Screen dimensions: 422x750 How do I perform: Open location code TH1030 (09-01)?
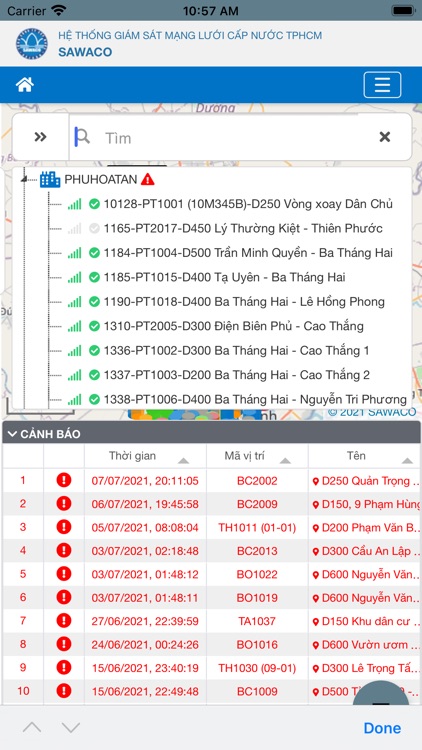pyautogui.click(x=257, y=668)
